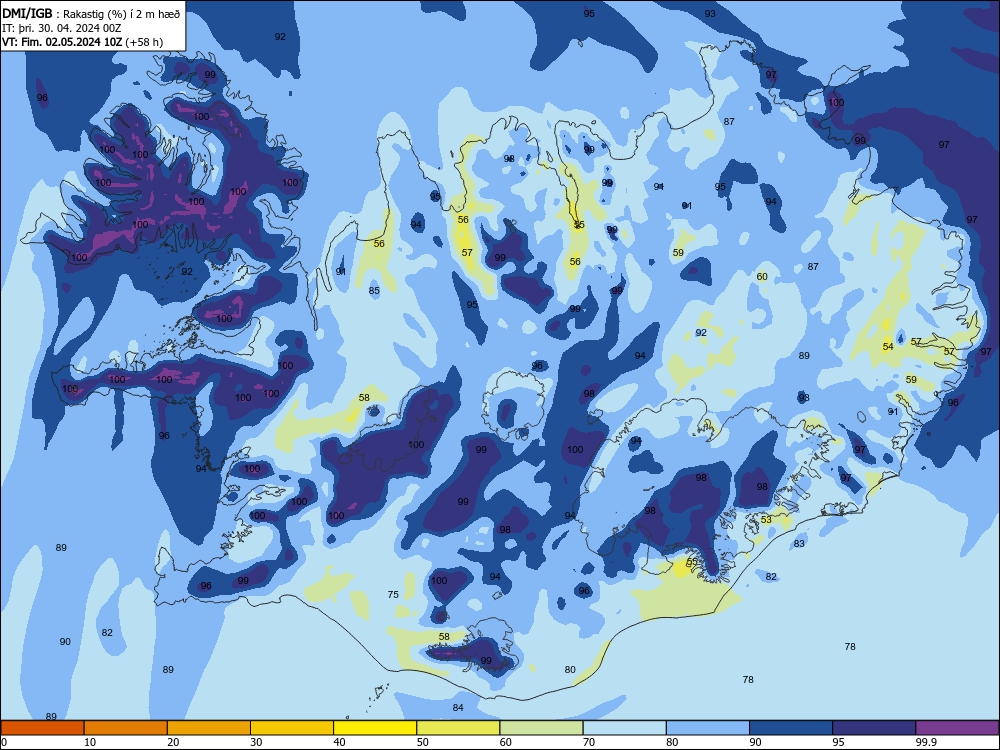
Task: Select the '53' humidity value on the map
Action: (766, 520)
